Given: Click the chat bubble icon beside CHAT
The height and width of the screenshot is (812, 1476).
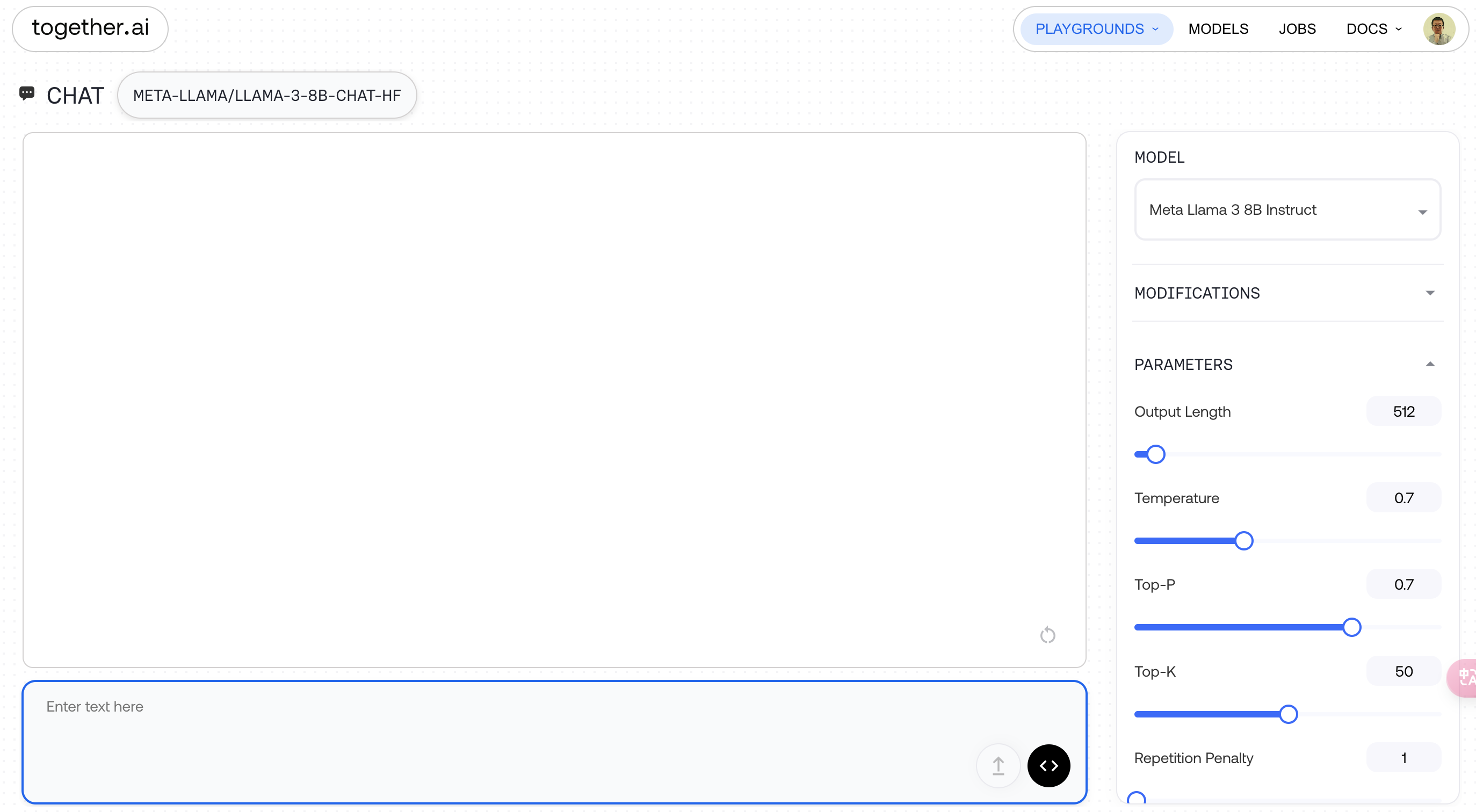Looking at the screenshot, I should click(x=26, y=93).
